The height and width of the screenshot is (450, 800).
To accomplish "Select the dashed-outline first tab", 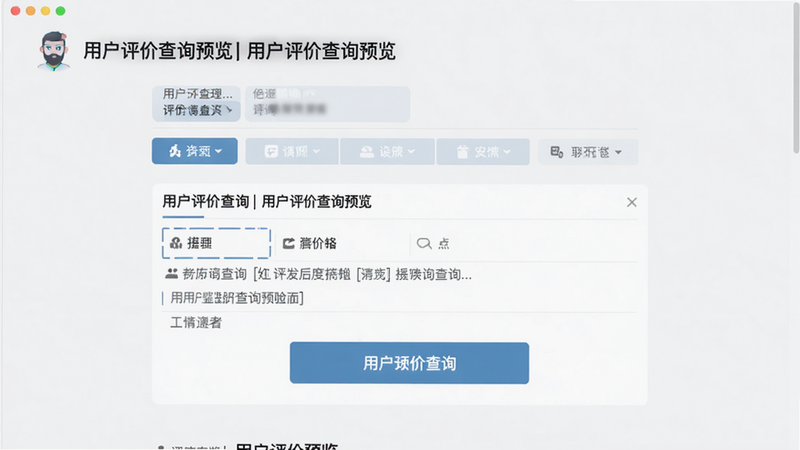I will click(x=216, y=243).
